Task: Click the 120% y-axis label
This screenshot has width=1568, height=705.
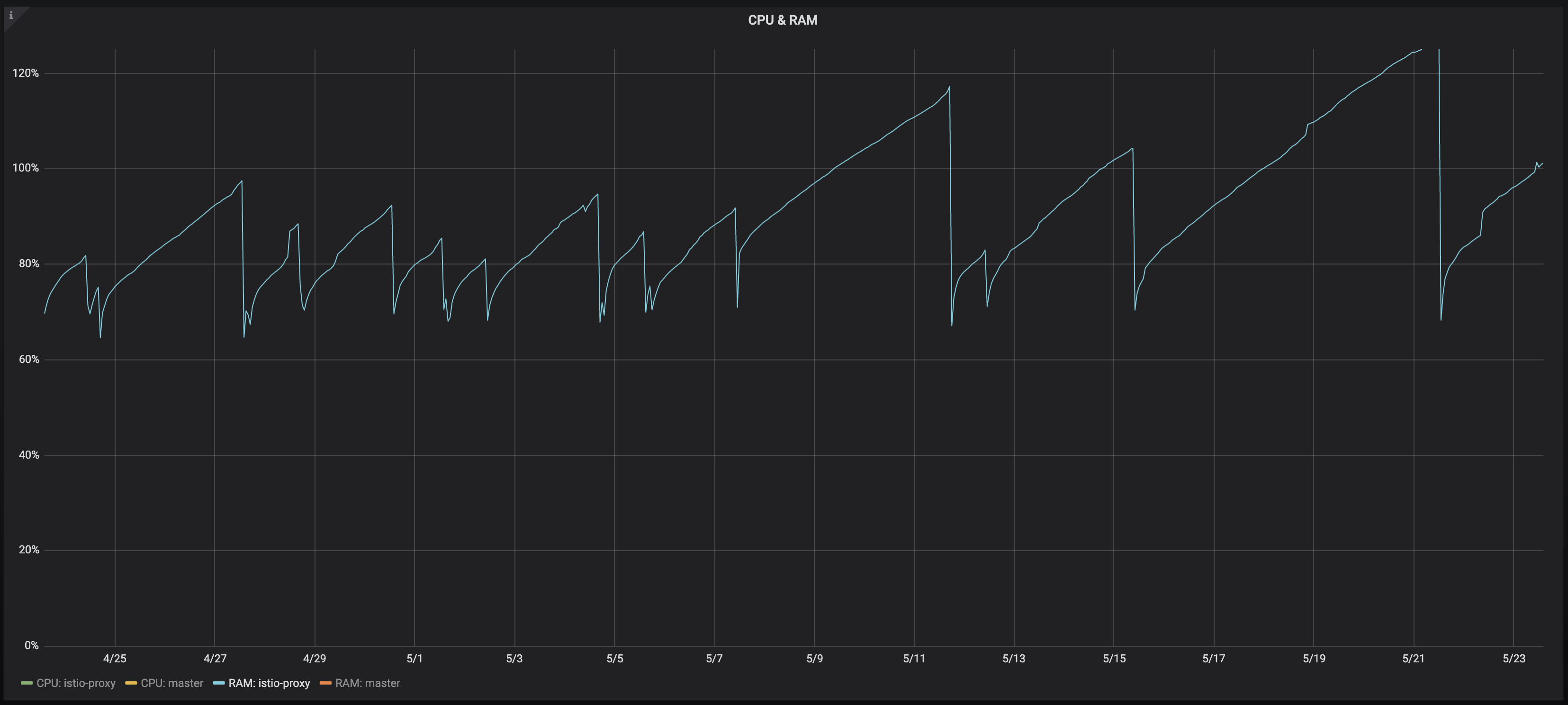Action: (26, 73)
